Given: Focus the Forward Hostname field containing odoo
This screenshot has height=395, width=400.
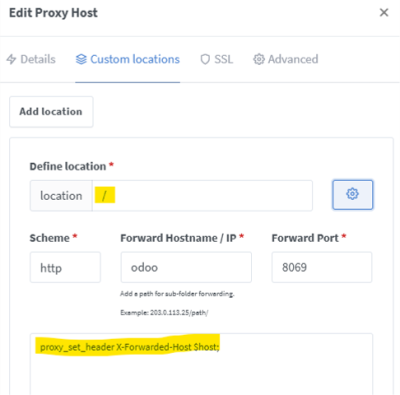Looking at the screenshot, I should [186, 267].
